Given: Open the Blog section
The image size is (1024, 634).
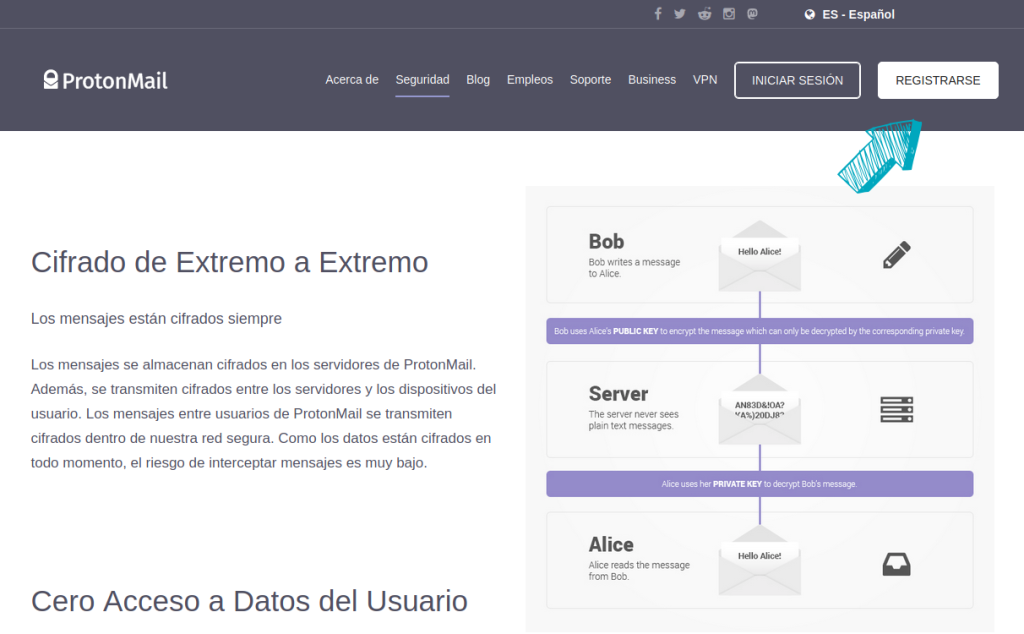Looking at the screenshot, I should click(478, 80).
